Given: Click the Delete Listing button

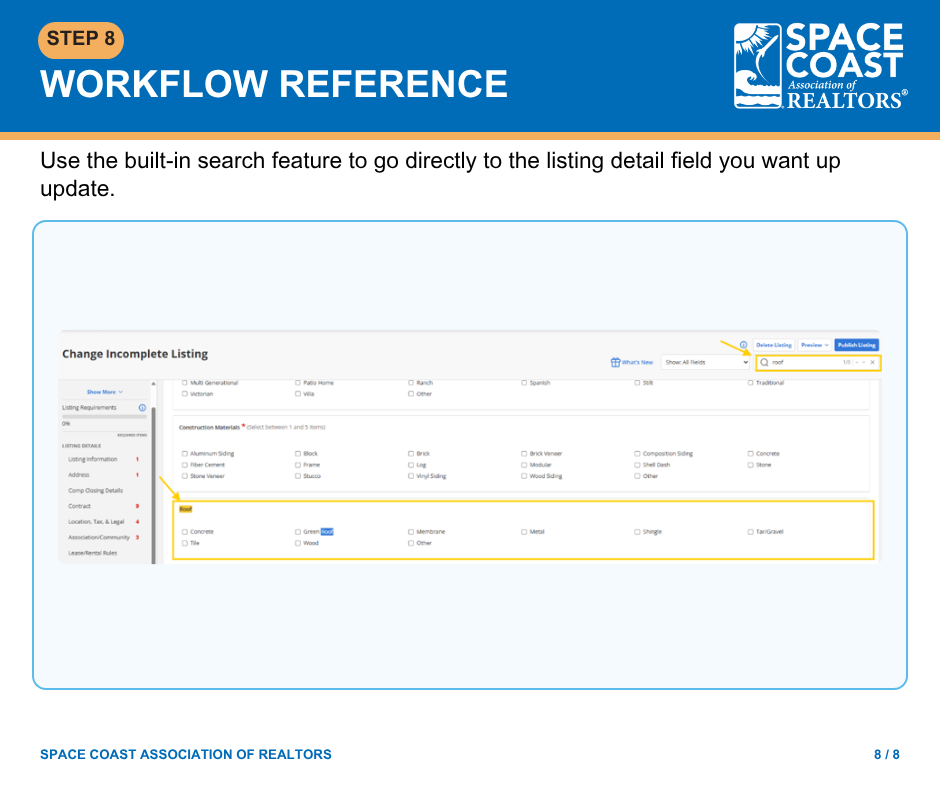Looking at the screenshot, I should (x=774, y=345).
